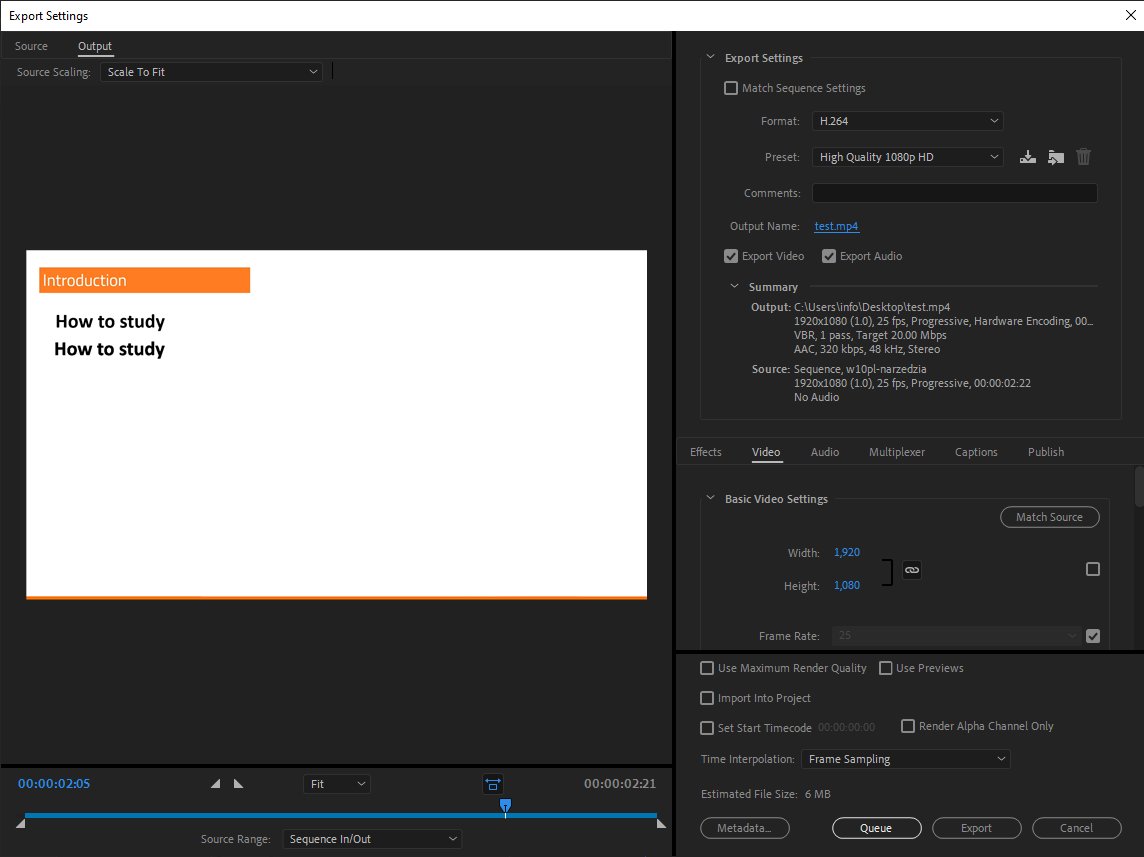Click the Queue button
Image resolution: width=1144 pixels, height=857 pixels.
pyautogui.click(x=876, y=828)
